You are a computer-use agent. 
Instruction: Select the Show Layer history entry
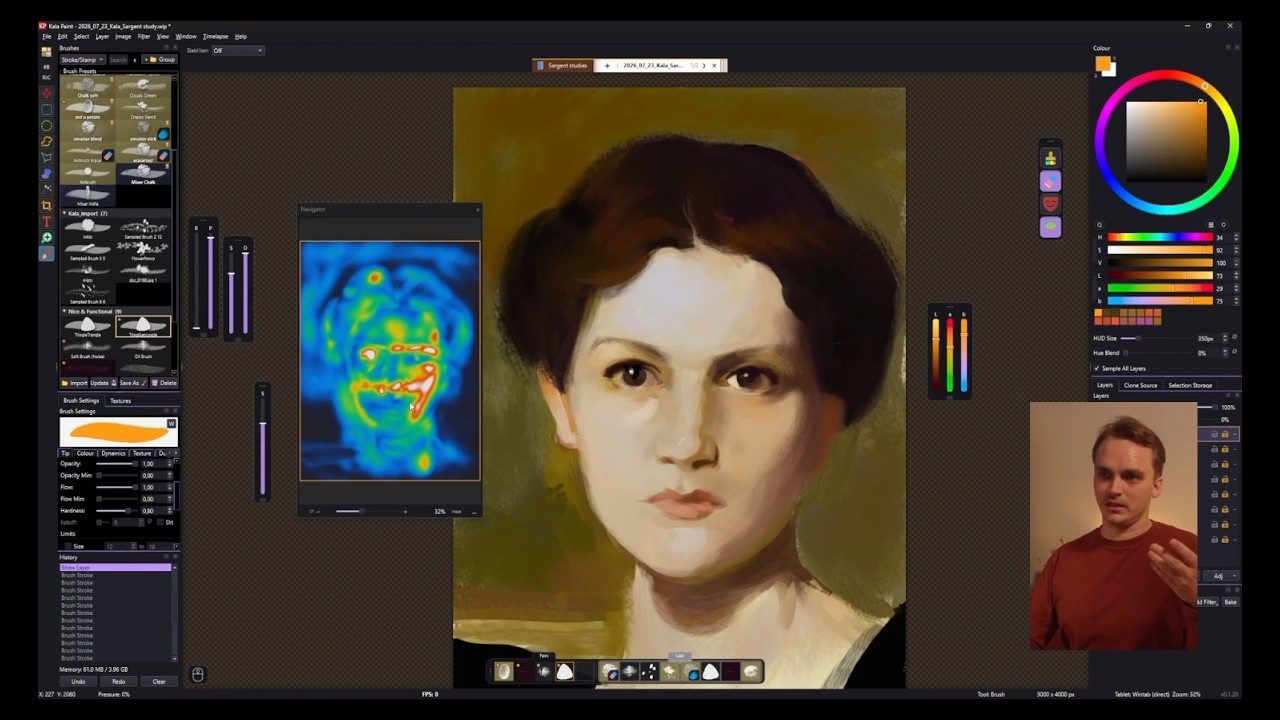(115, 567)
